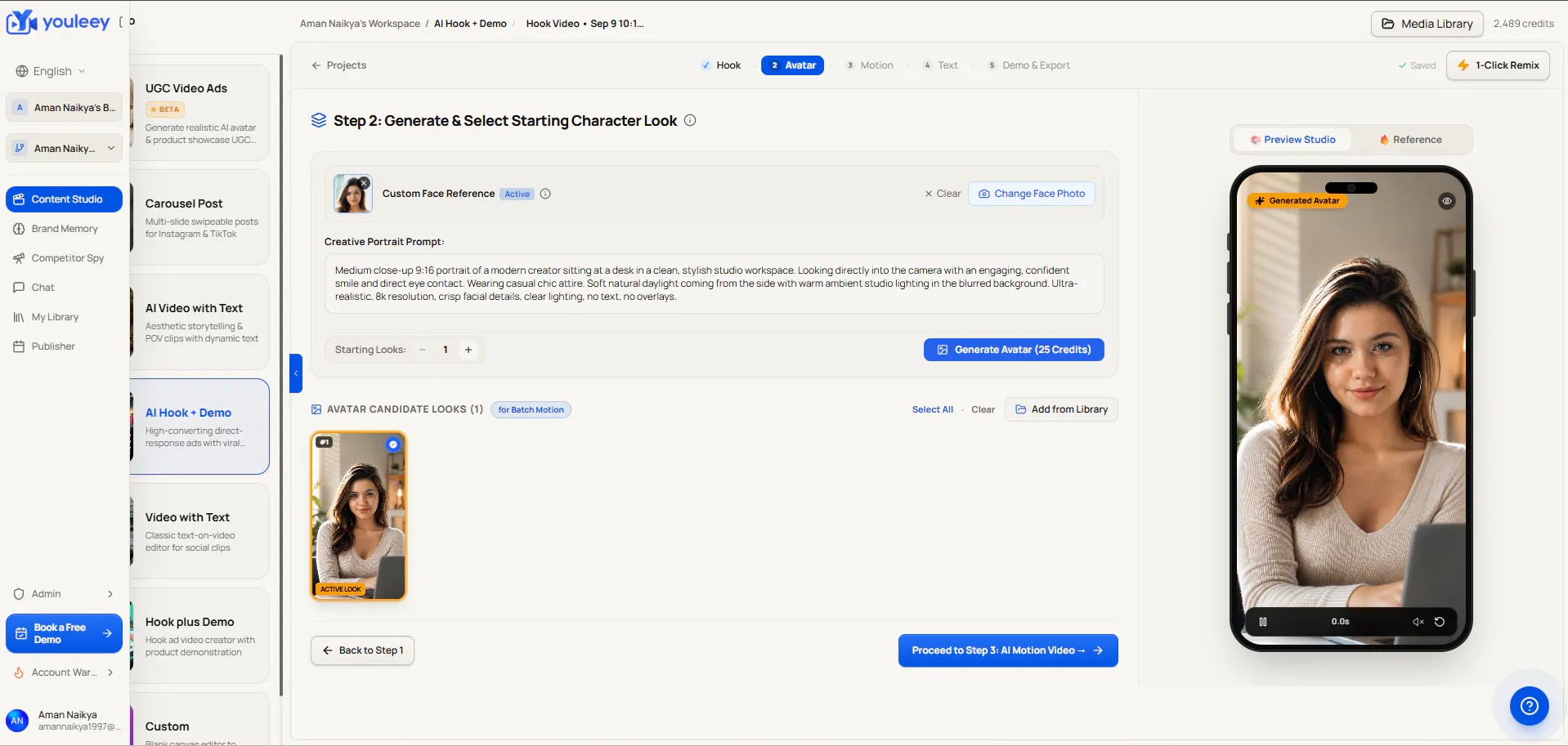Viewport: 1568px width, 746px height.
Task: Select the avatar look #1 thumbnail
Action: point(358,516)
